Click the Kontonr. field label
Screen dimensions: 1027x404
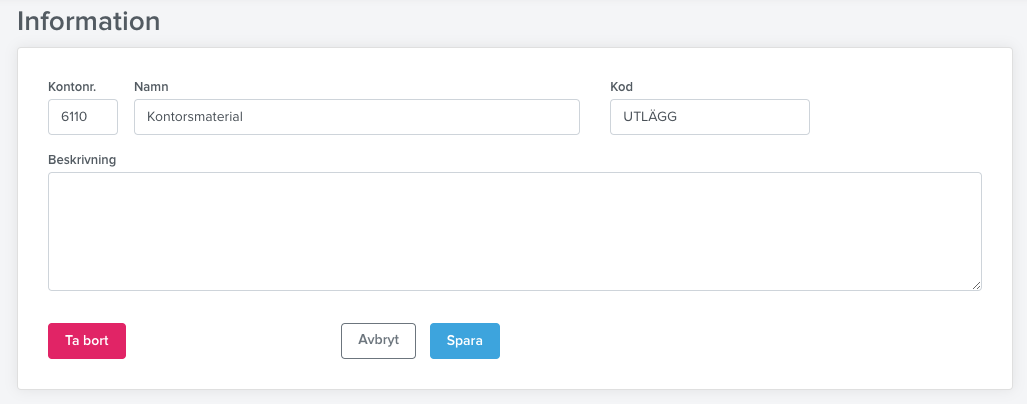point(72,86)
